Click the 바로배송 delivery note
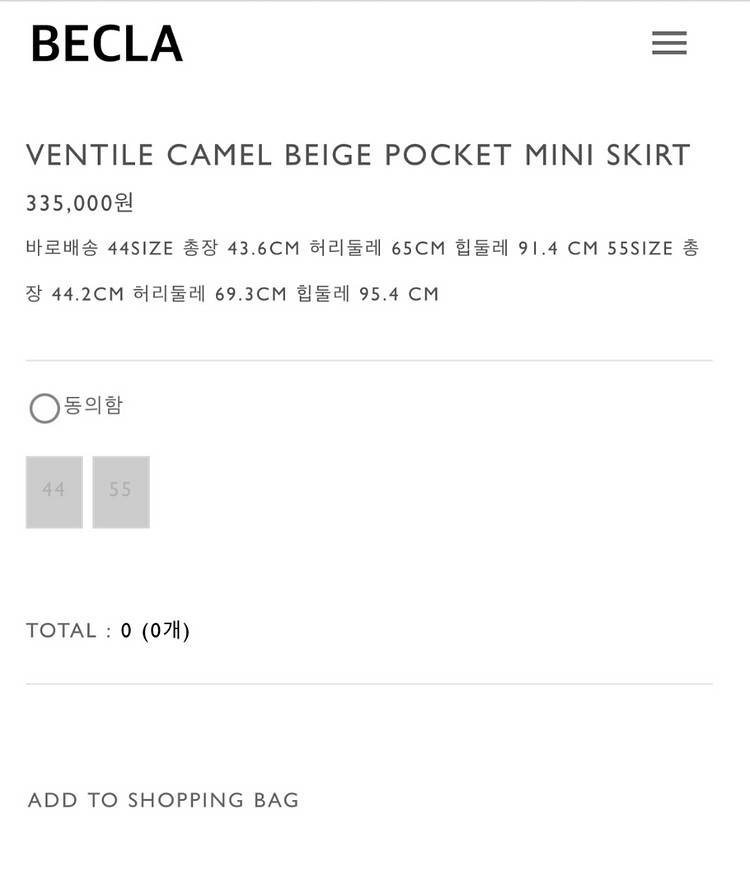The width and height of the screenshot is (750, 889). pos(62,248)
